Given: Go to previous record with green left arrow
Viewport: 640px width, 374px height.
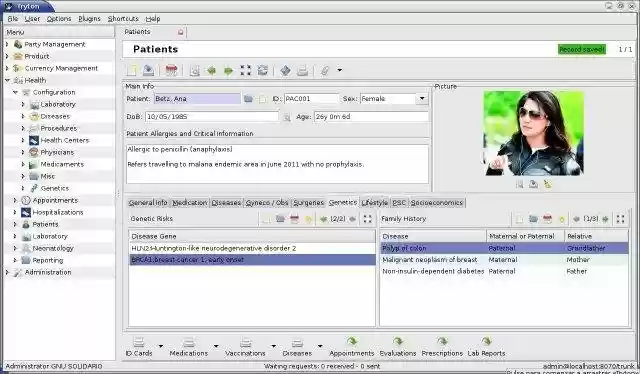Looking at the screenshot, I should pos(211,71).
